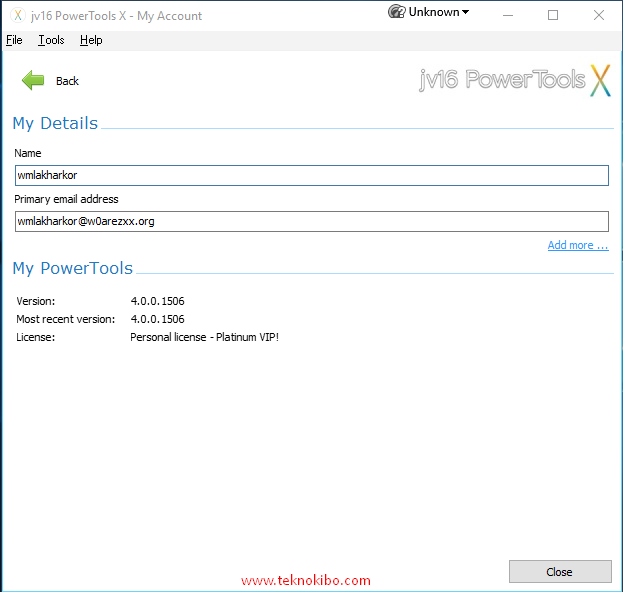Click the green Back arrow icon
The height and width of the screenshot is (592, 623).
click(x=33, y=80)
